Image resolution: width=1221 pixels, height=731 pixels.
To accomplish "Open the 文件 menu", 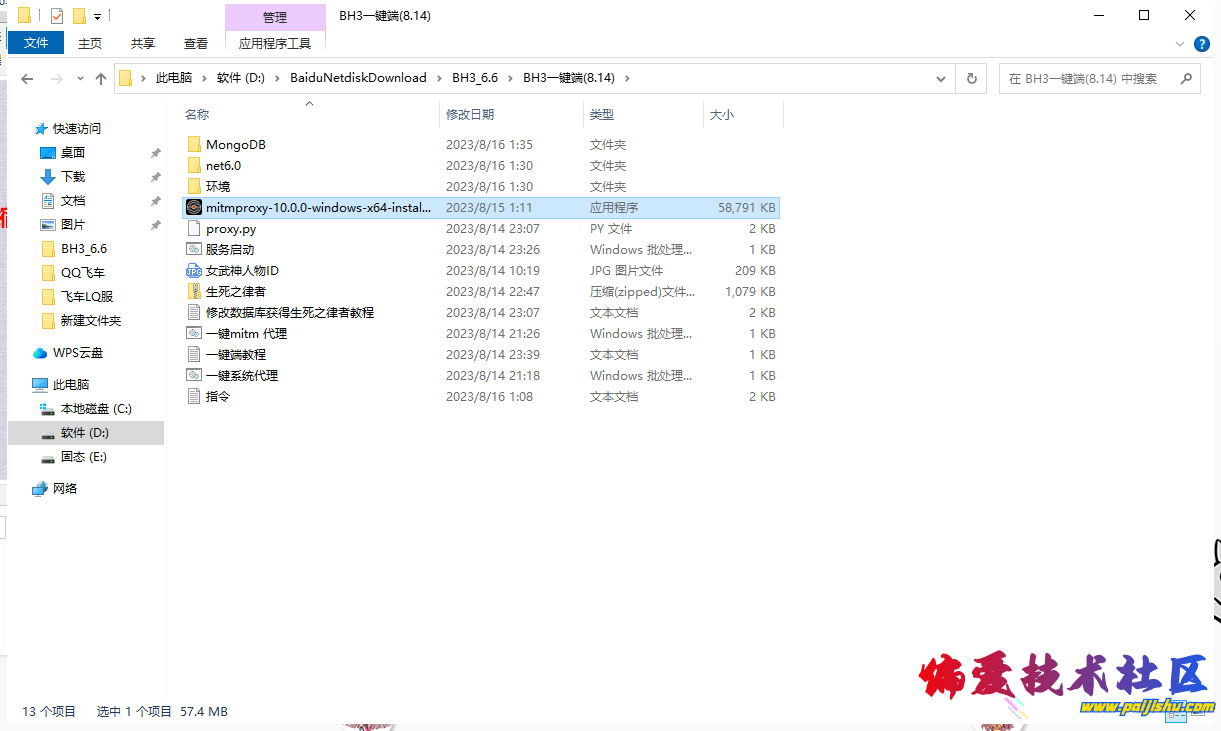I will tap(36, 43).
